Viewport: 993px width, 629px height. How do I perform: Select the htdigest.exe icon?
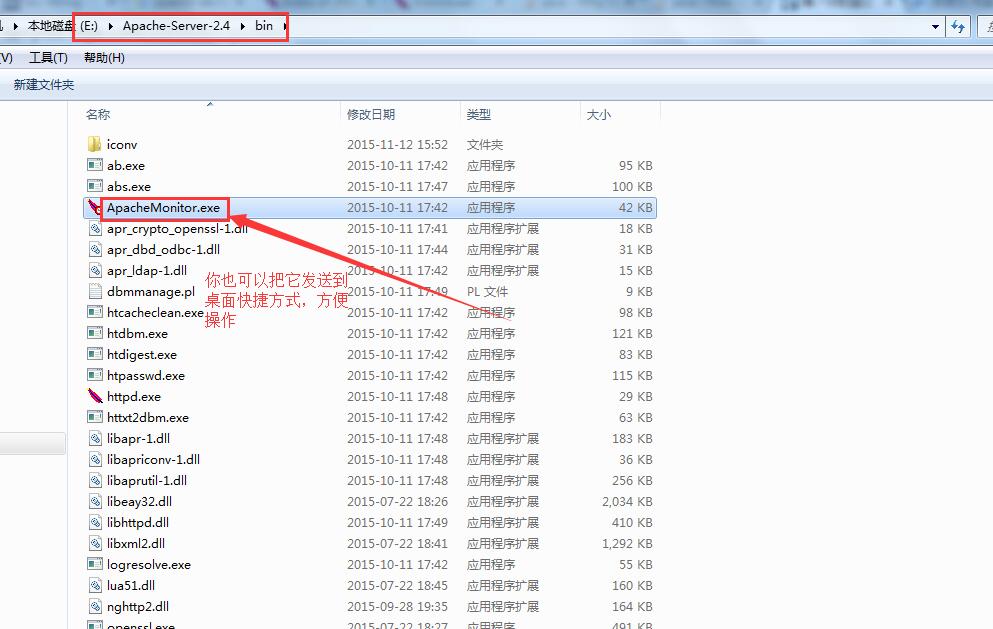[95, 354]
